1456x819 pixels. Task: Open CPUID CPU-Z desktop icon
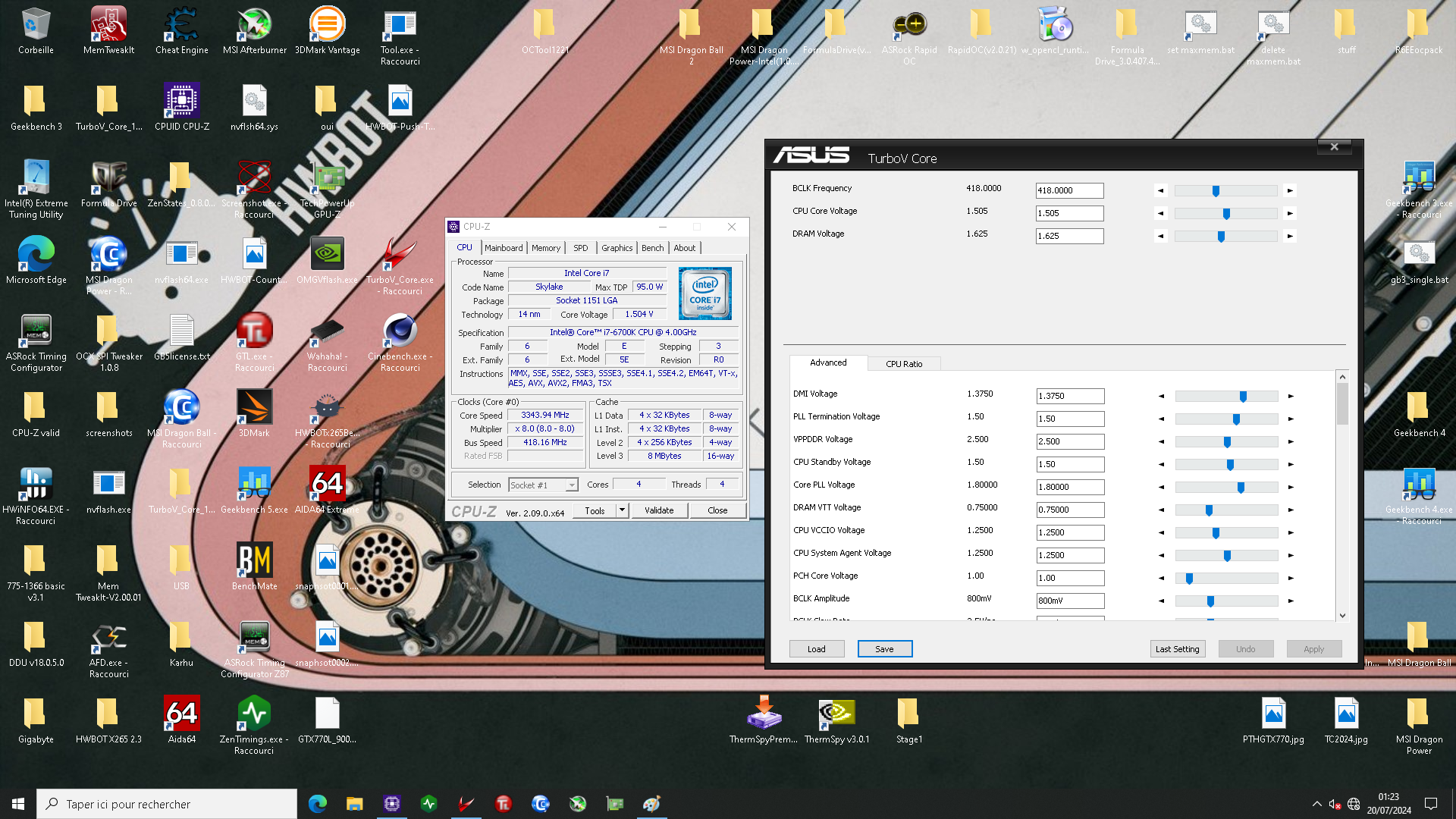[x=181, y=107]
